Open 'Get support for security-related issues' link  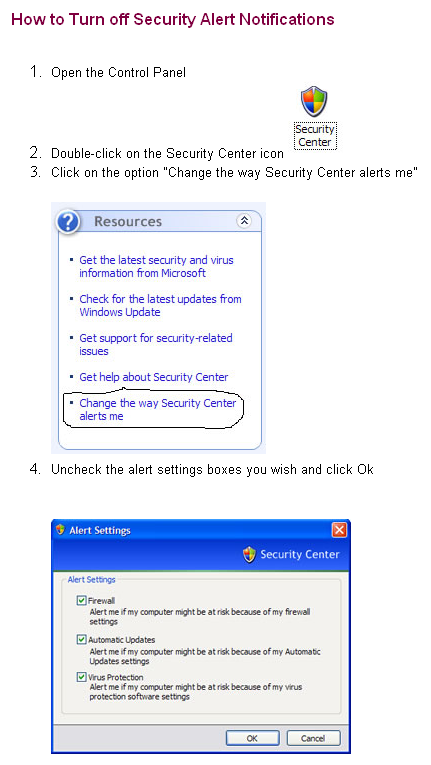coord(156,344)
